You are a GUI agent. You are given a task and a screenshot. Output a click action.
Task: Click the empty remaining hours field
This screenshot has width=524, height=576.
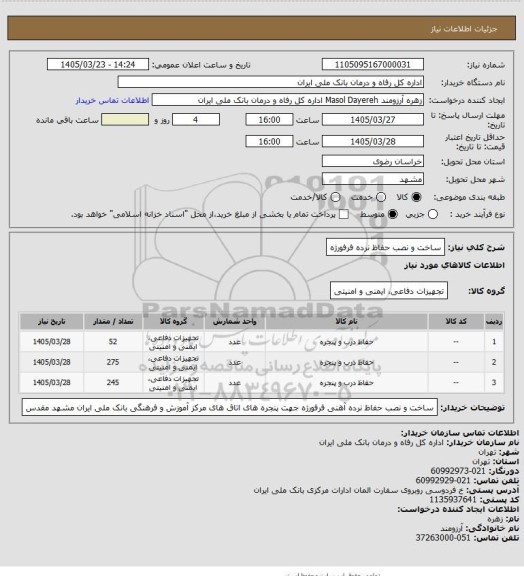pyautogui.click(x=125, y=120)
